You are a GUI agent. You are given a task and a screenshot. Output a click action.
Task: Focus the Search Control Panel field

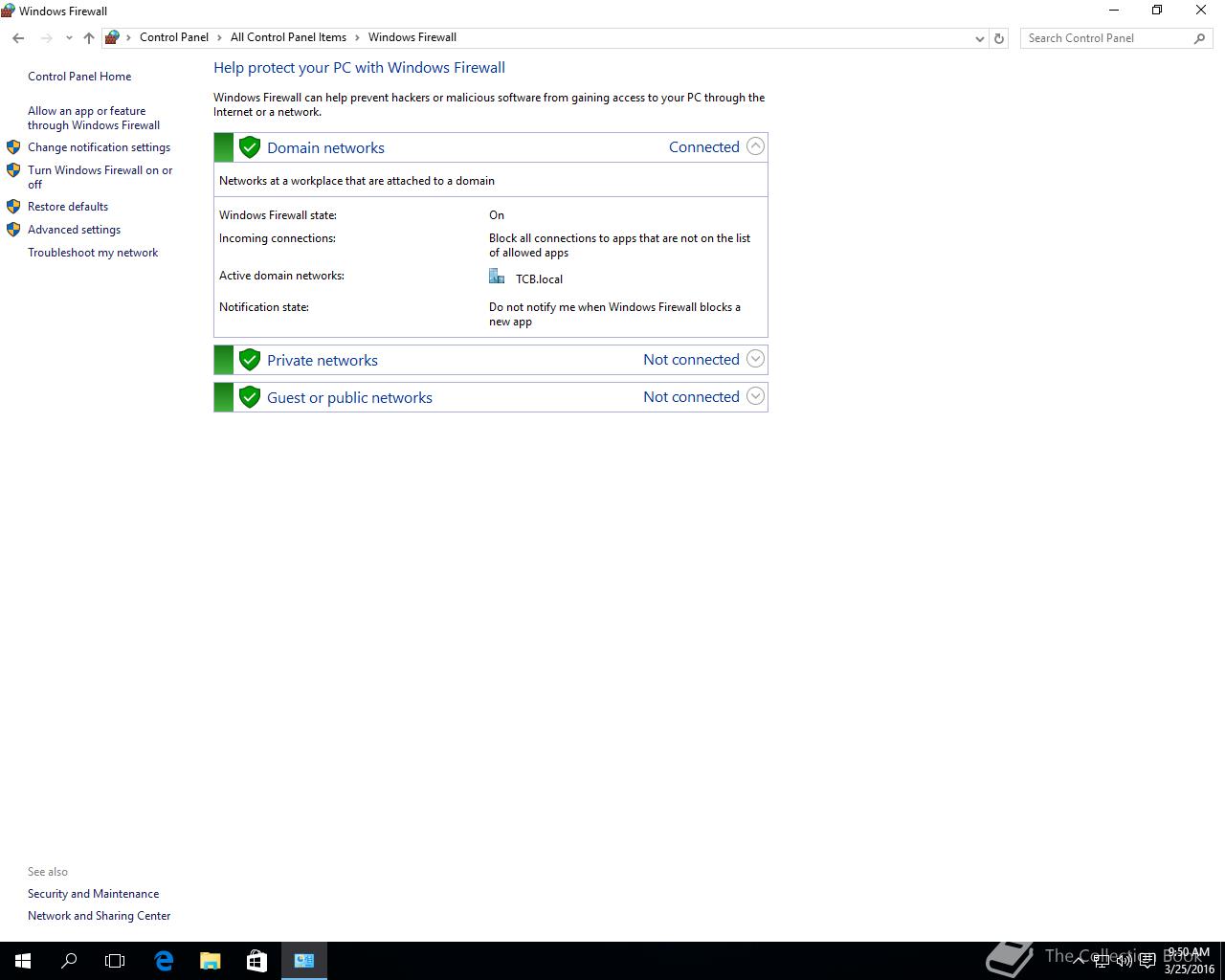coord(1105,38)
